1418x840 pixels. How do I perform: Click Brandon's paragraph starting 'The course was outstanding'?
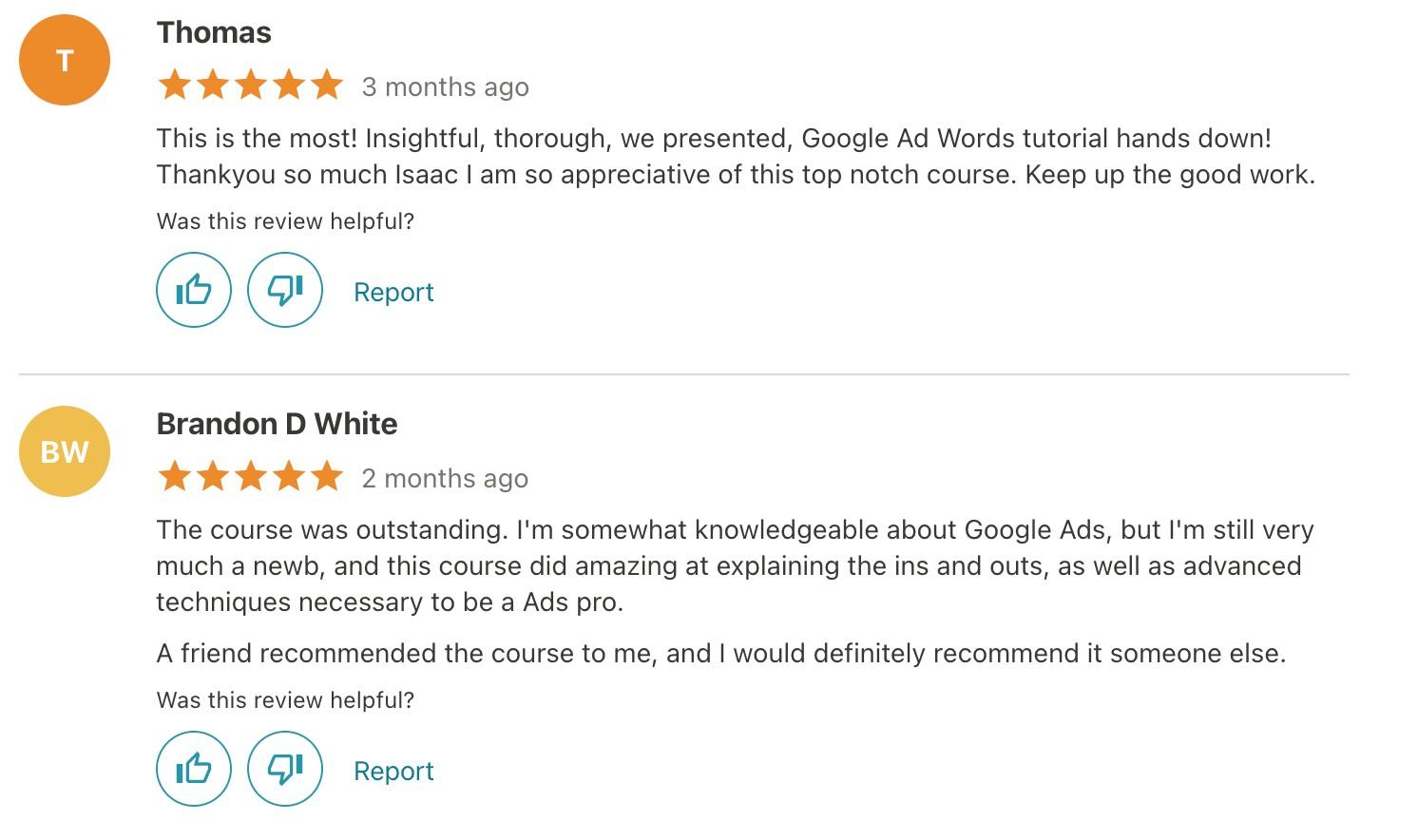coord(735,565)
